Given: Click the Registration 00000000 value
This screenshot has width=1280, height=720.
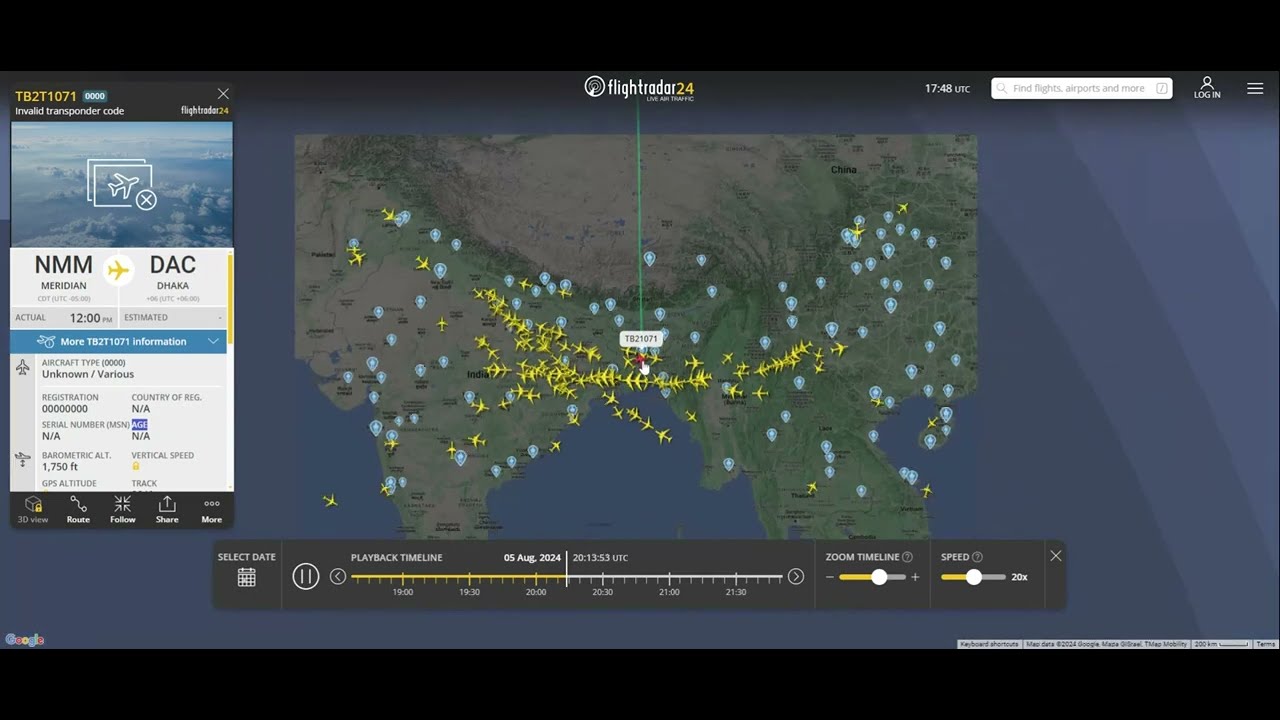Looking at the screenshot, I should (65, 409).
